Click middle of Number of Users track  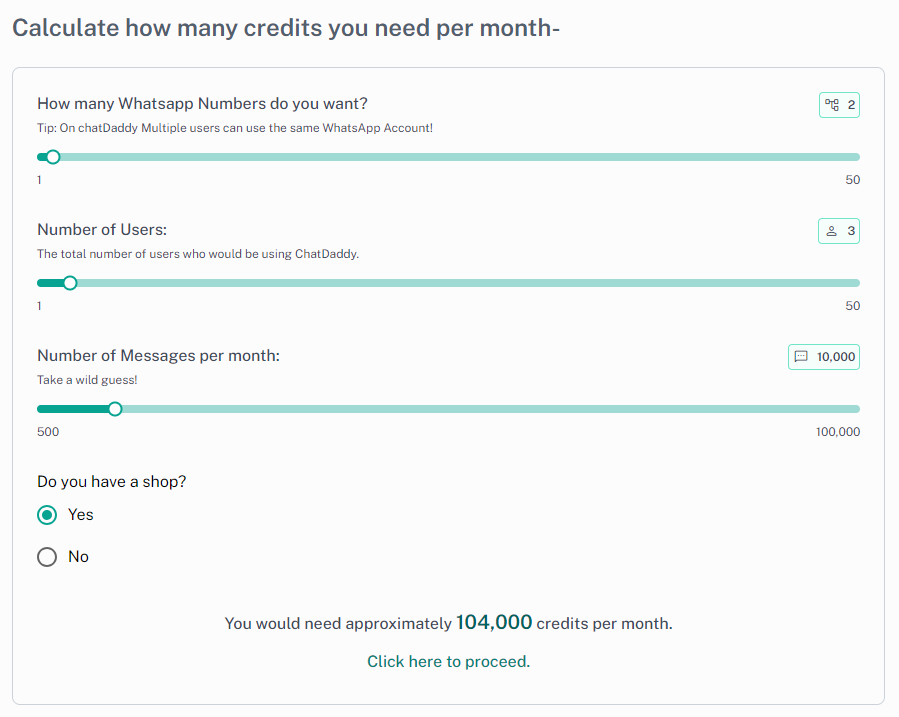pyautogui.click(x=448, y=283)
